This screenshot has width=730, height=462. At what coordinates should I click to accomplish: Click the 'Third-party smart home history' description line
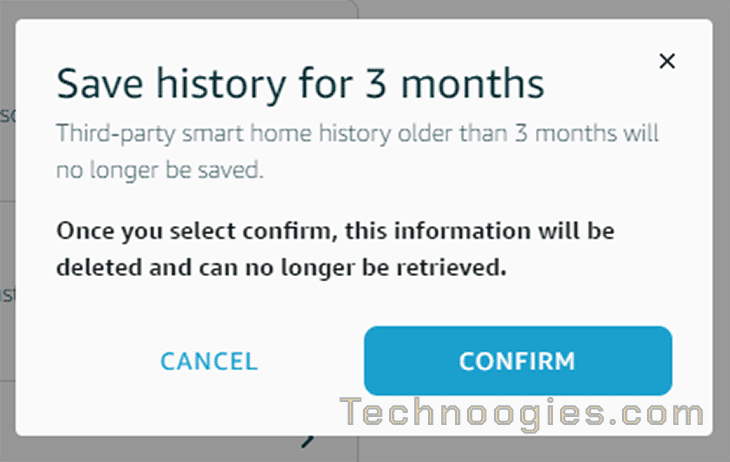358,134
